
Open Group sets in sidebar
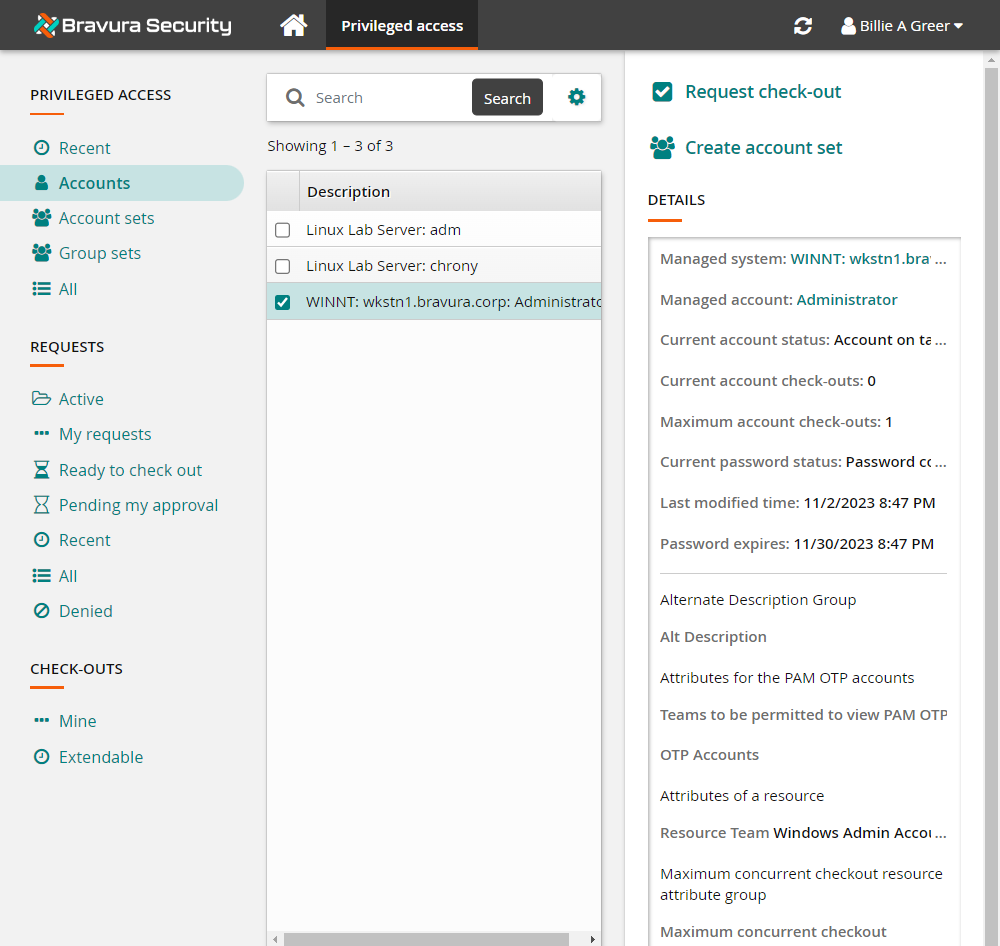click(x=99, y=253)
